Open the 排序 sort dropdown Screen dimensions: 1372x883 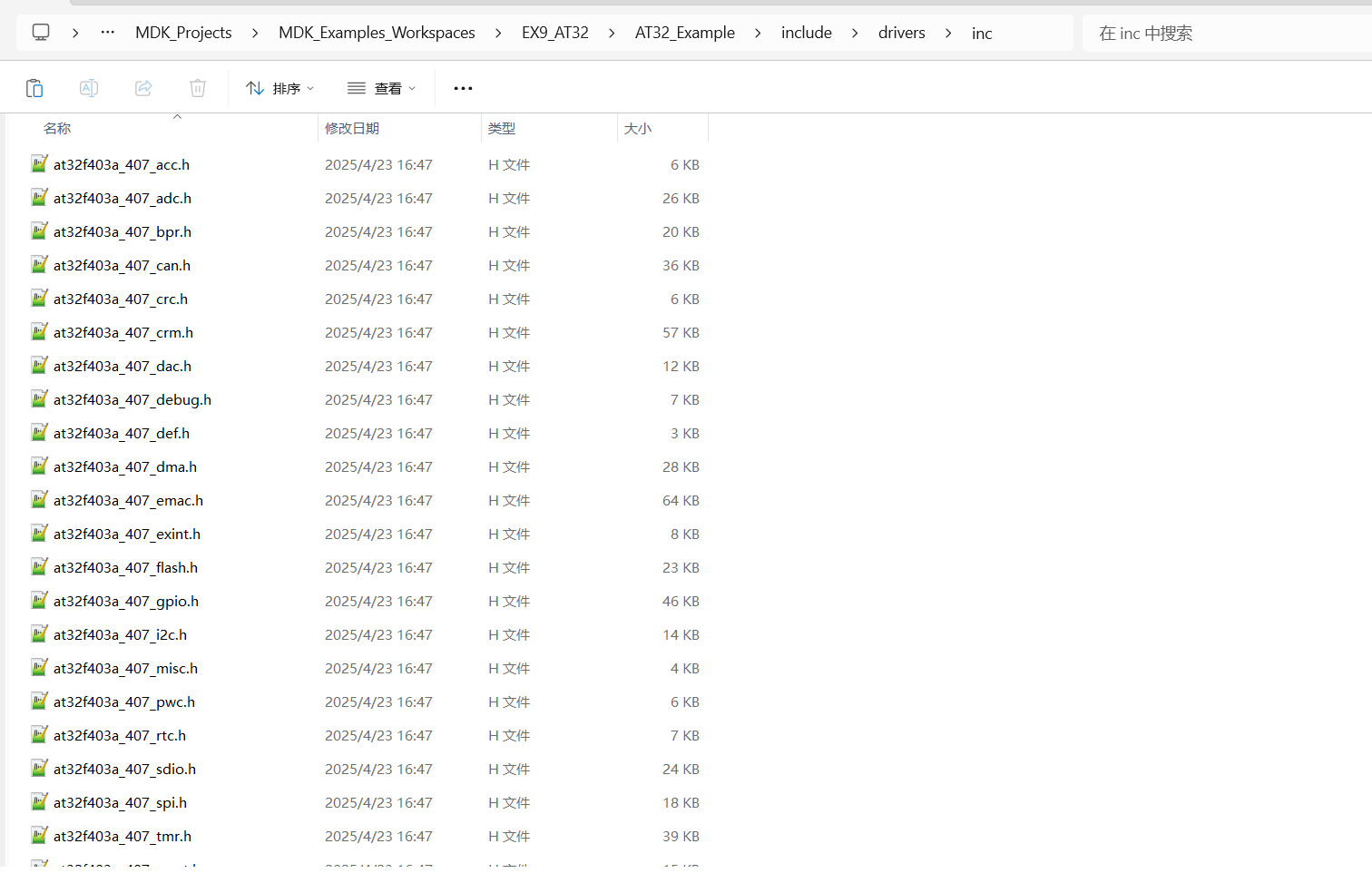tap(280, 88)
